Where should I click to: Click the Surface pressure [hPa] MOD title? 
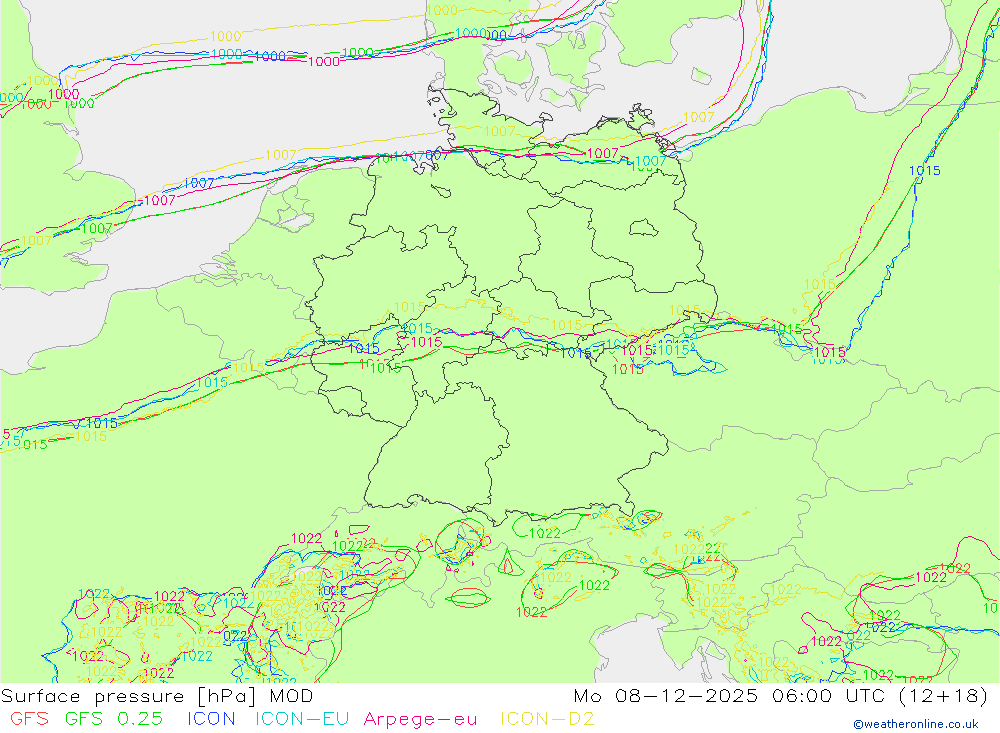157,696
